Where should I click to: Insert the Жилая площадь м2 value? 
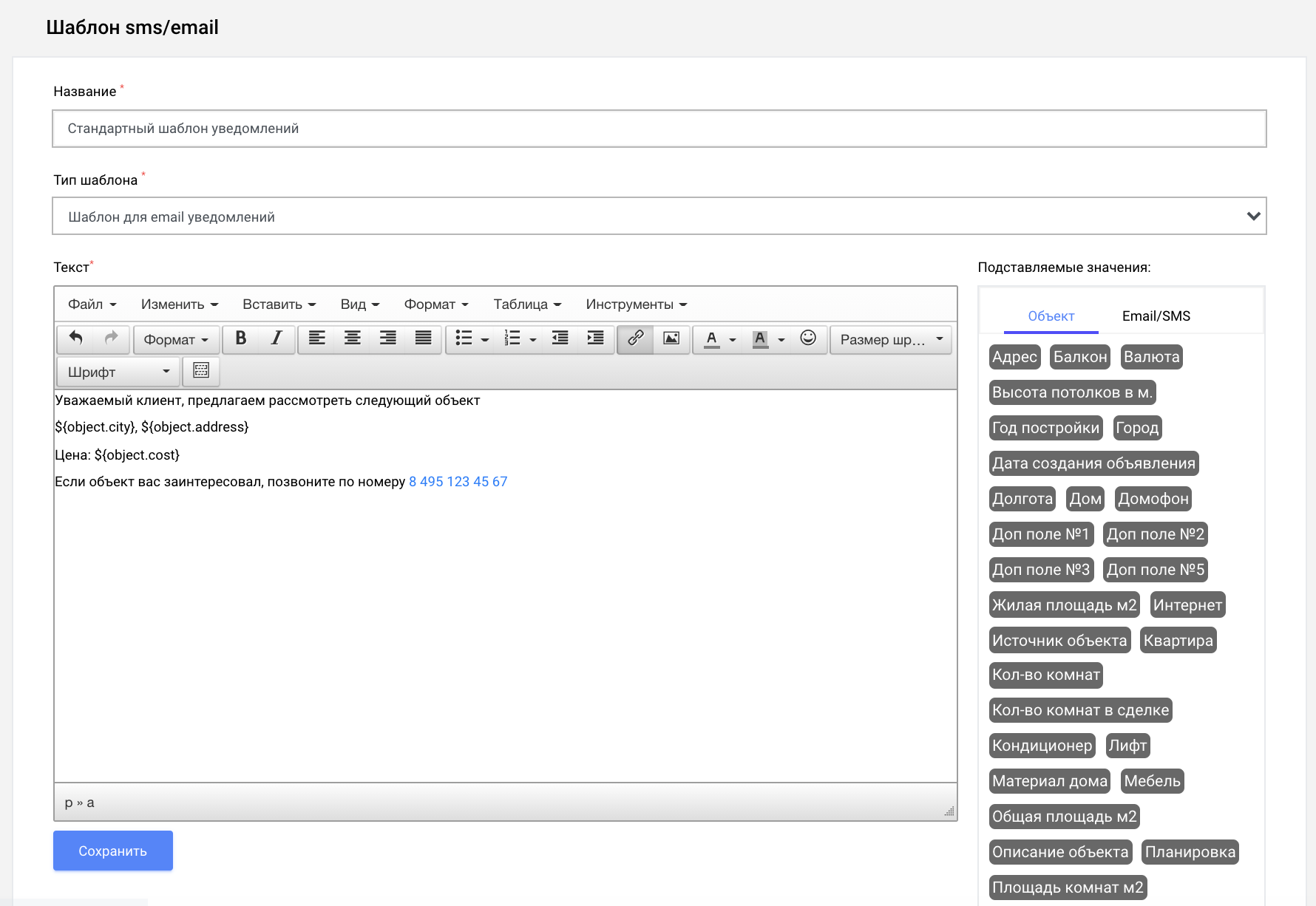coord(1064,605)
